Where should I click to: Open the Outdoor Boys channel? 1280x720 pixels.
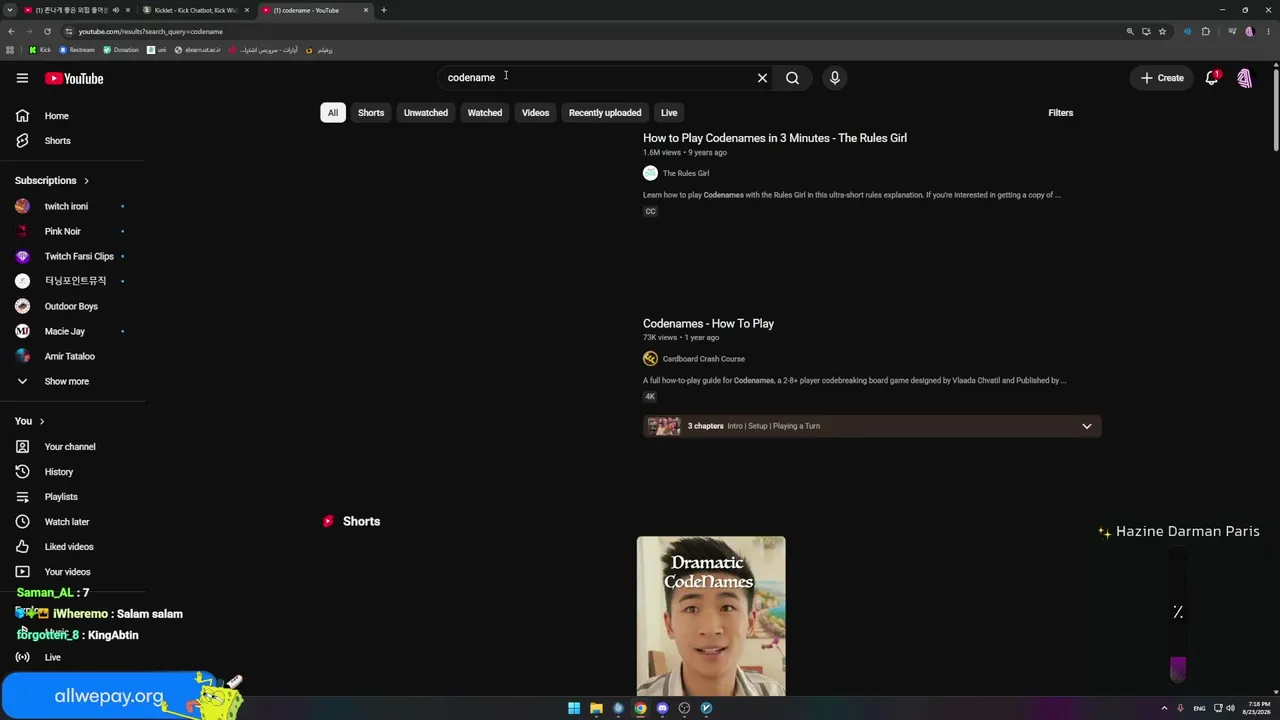(72, 306)
